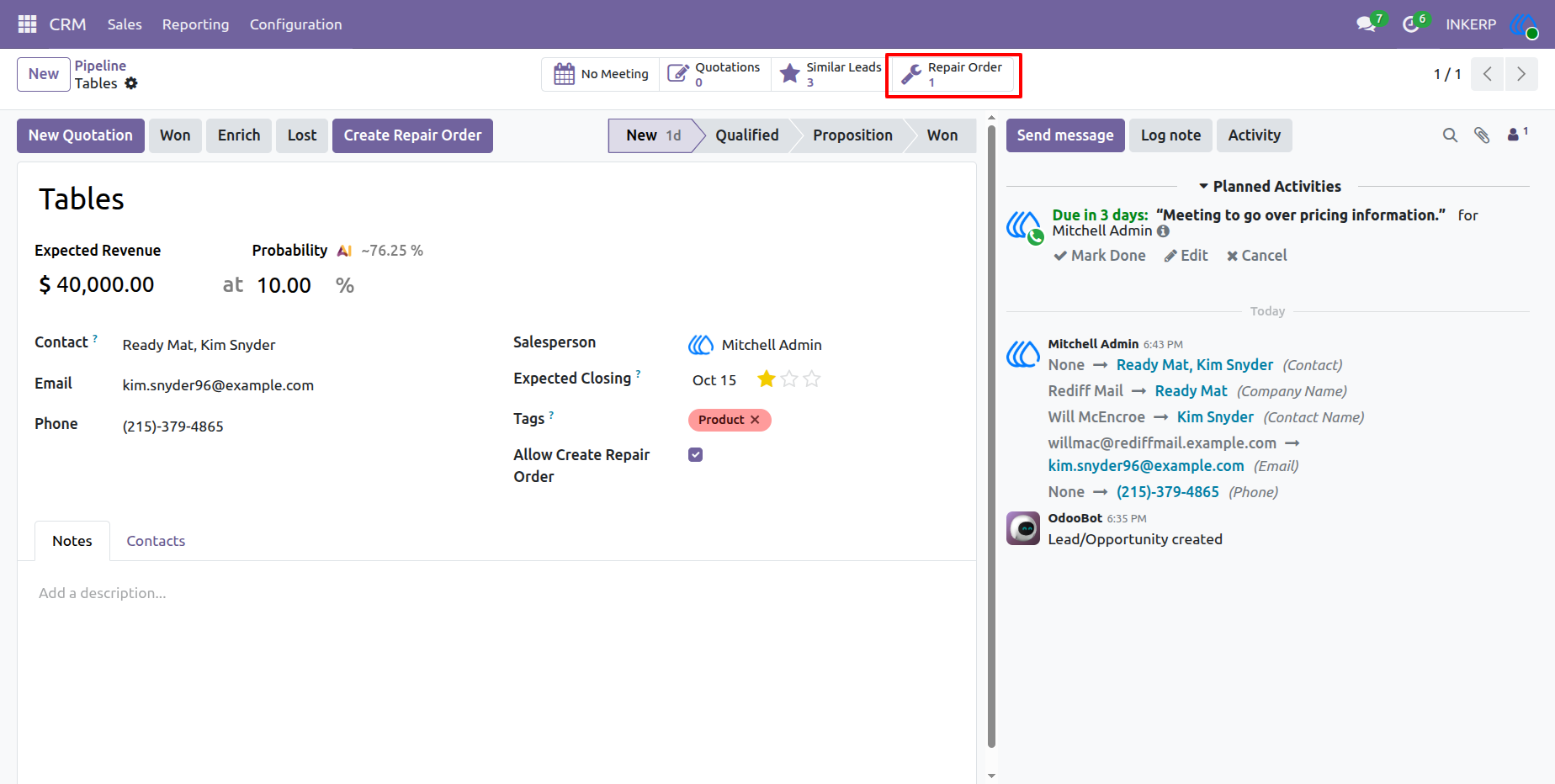Move the lead to the Qualified stage

tap(747, 135)
